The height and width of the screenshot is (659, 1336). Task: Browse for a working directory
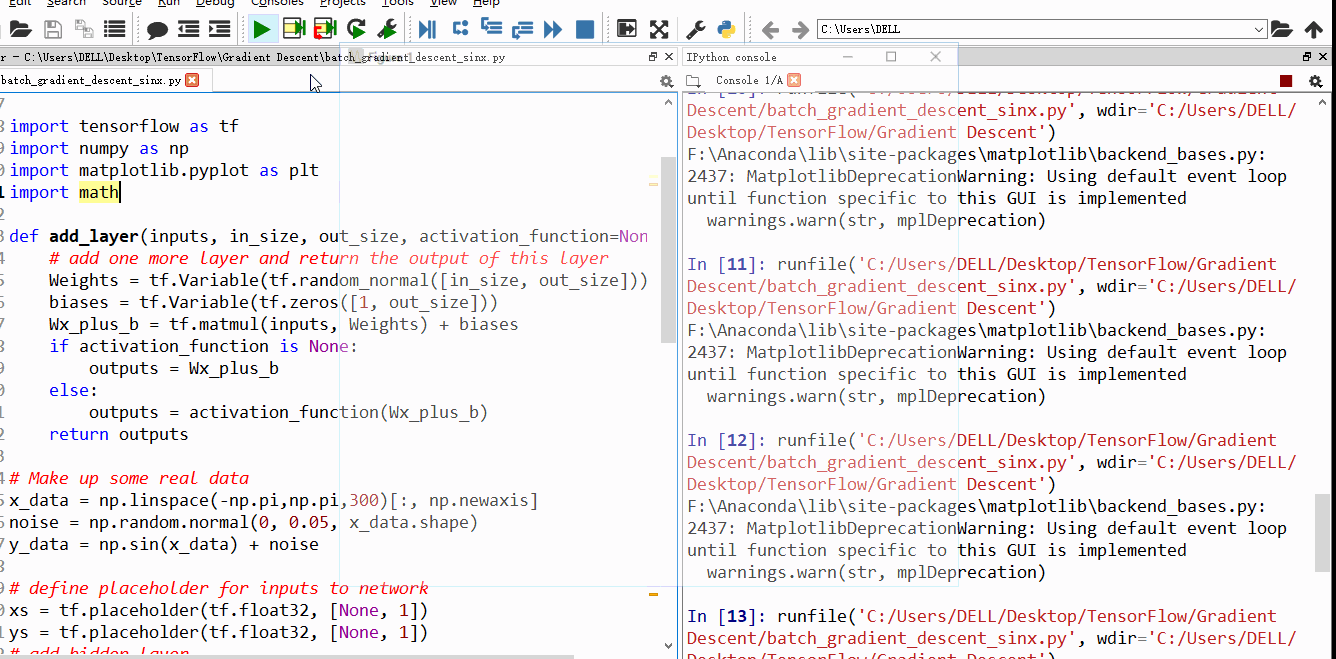tap(1283, 30)
